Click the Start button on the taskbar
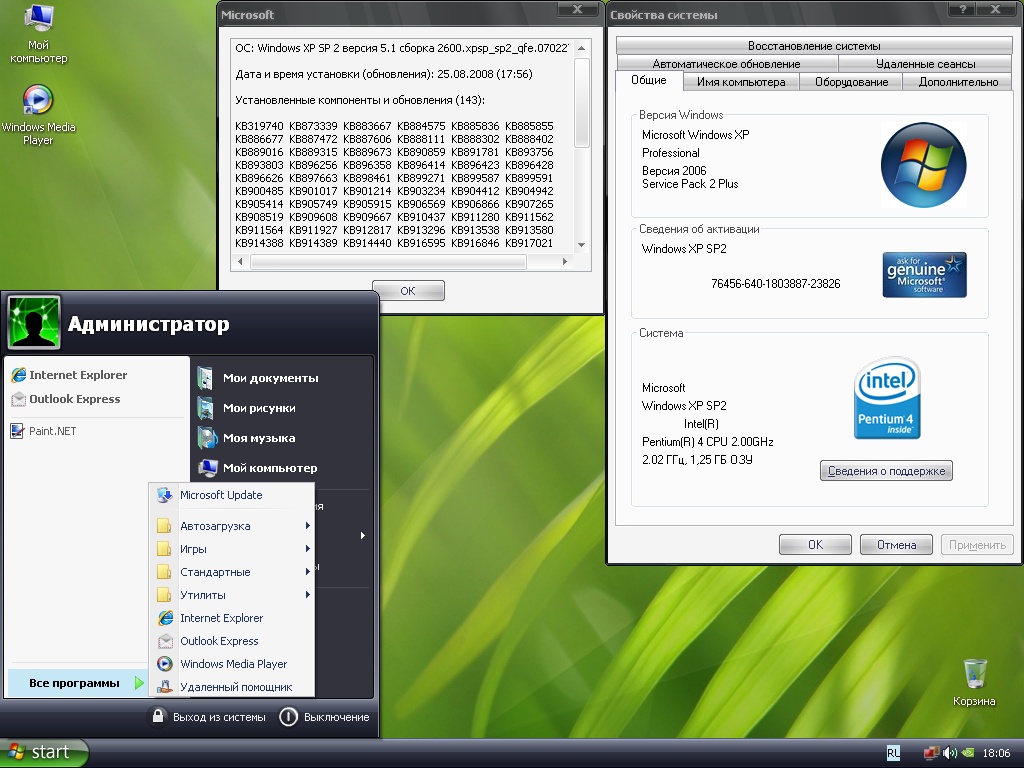Image resolution: width=1024 pixels, height=768 pixels. tap(43, 752)
